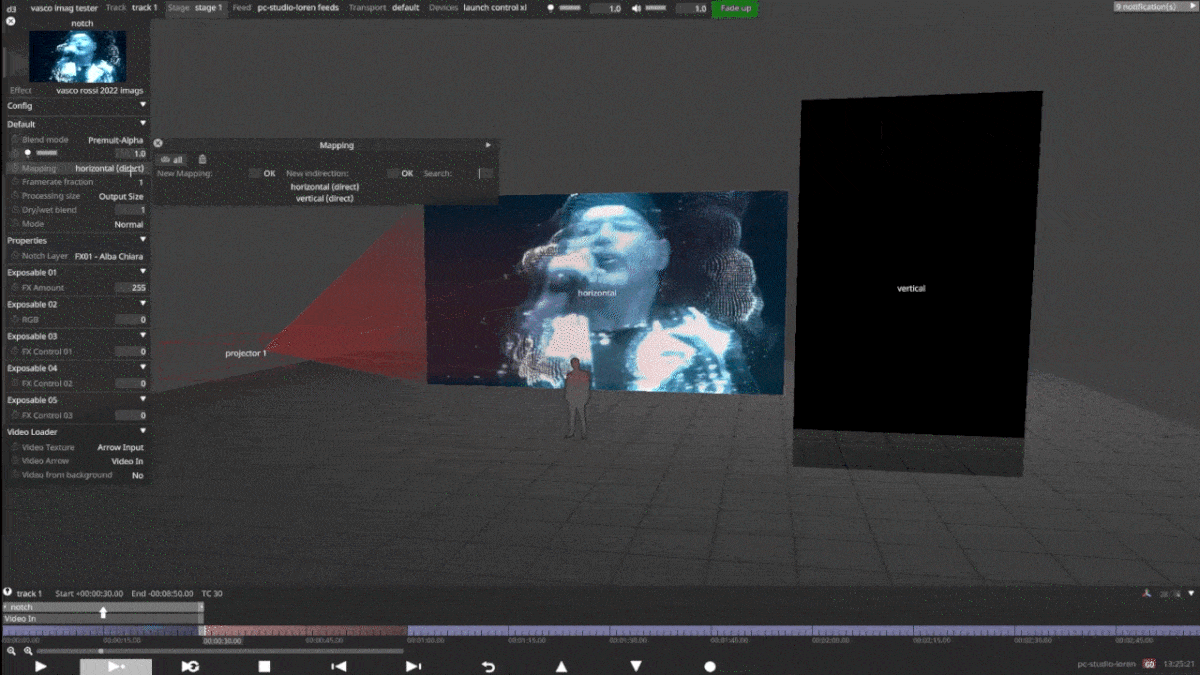Click the FX Amount value 255
The image size is (1200, 675).
tap(130, 288)
